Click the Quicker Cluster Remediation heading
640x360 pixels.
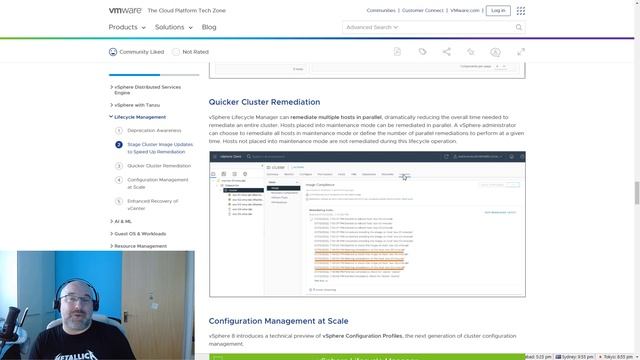coord(264,102)
